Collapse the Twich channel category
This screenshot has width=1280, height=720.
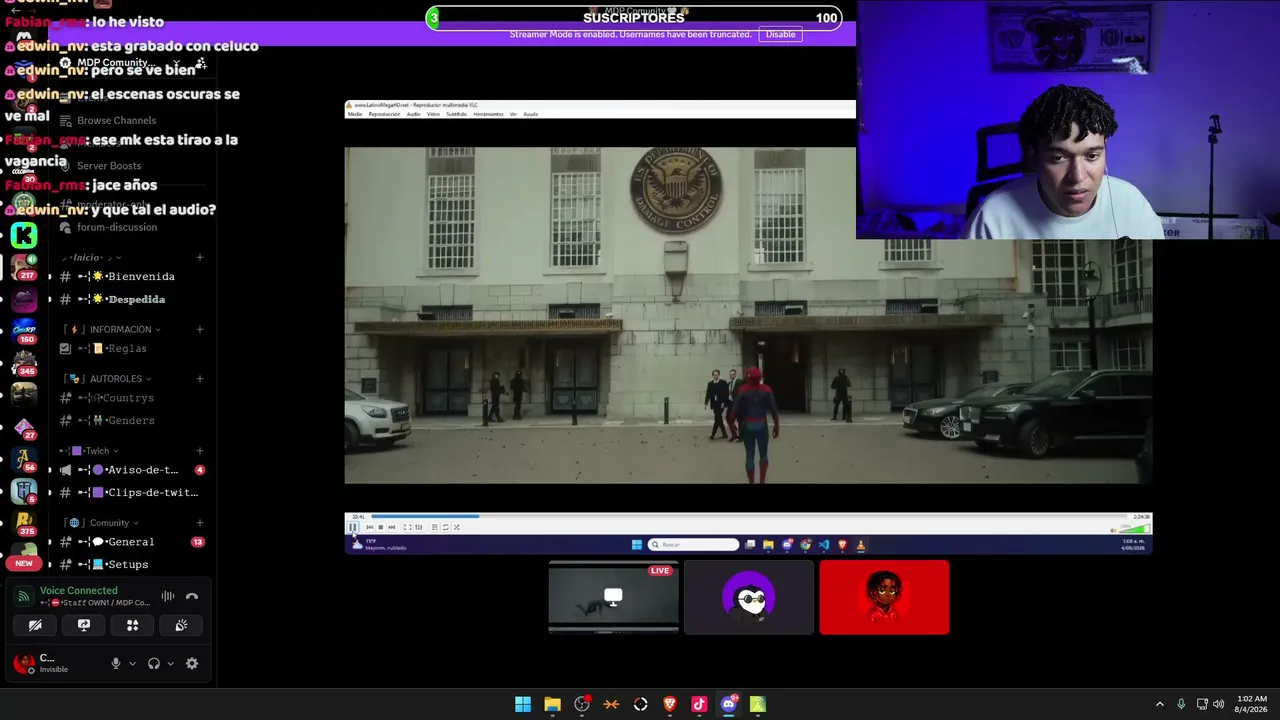click(x=91, y=451)
